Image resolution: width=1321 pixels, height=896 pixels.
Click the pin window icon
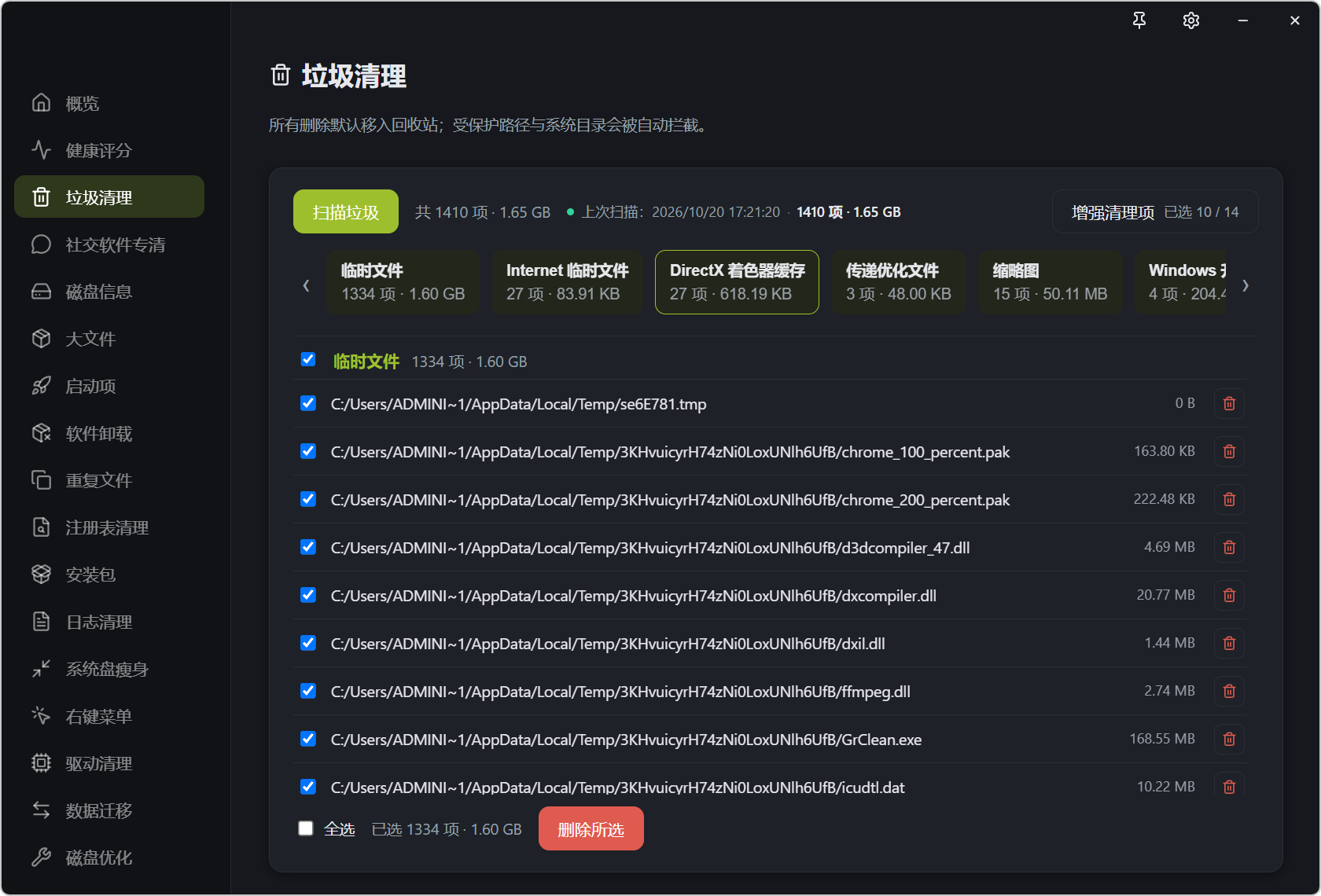pyautogui.click(x=1139, y=20)
